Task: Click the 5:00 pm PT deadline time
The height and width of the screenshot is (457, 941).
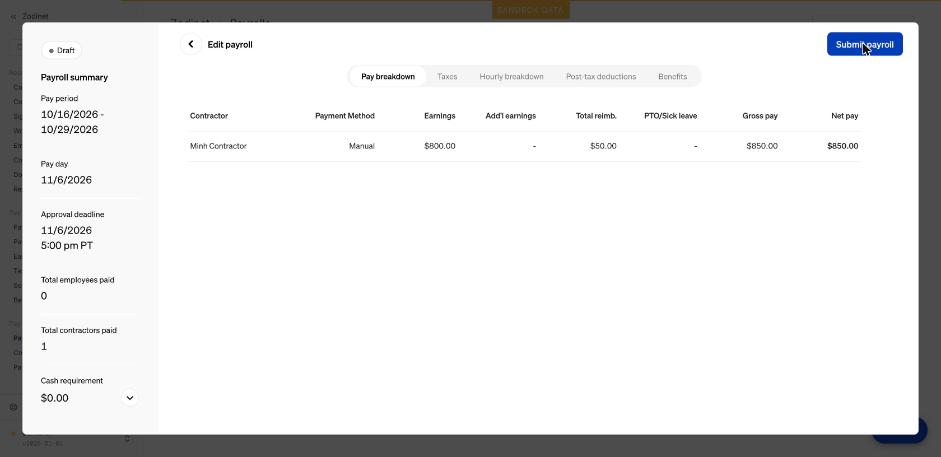Action: [67, 246]
